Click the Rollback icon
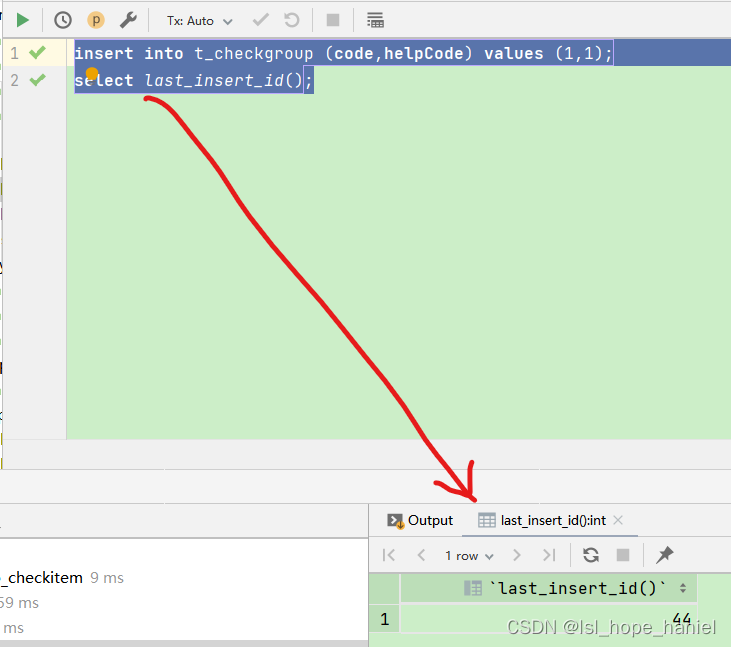This screenshot has width=731, height=647. click(292, 20)
